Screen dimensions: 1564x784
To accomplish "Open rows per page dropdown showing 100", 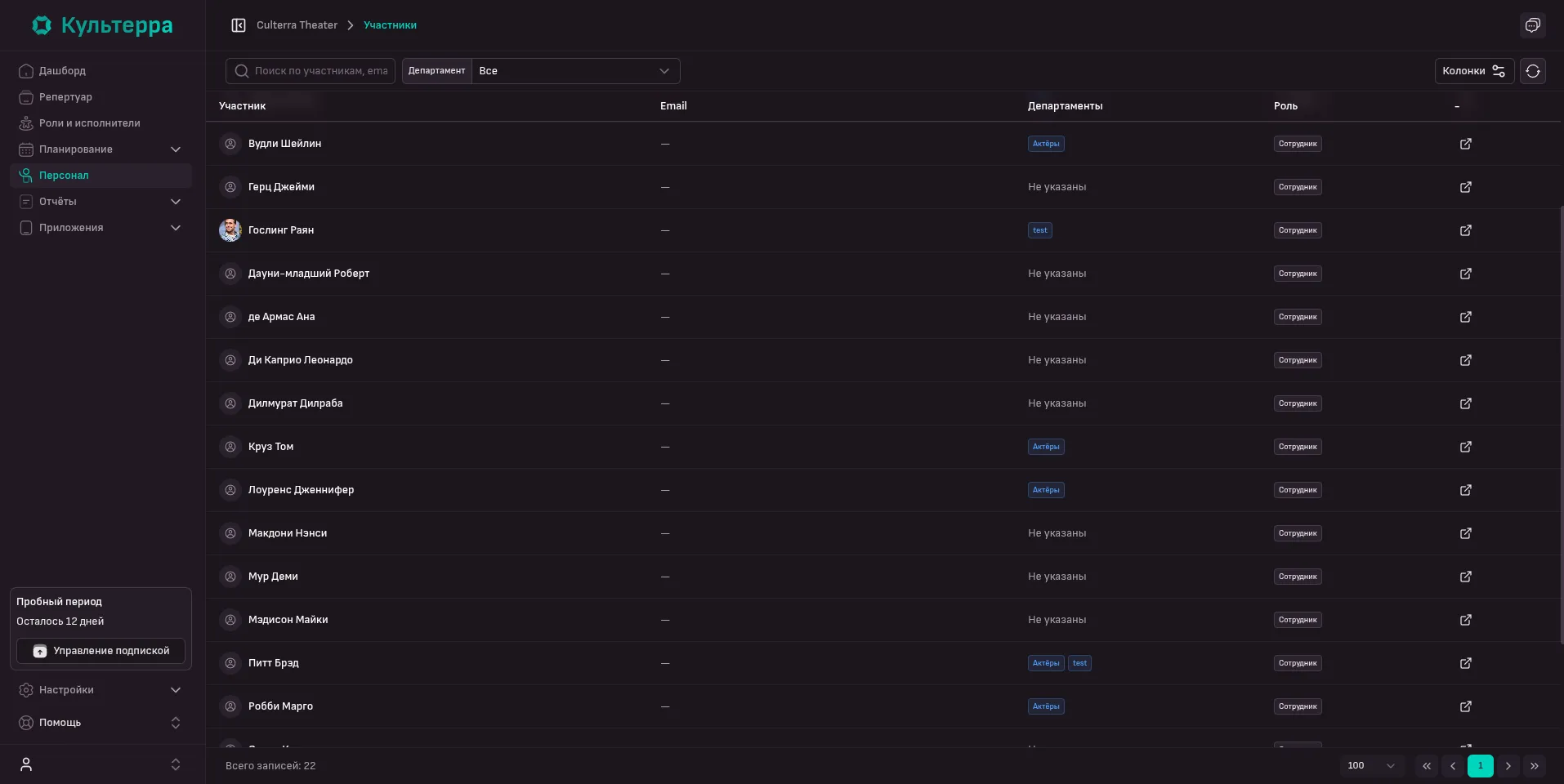I will (x=1371, y=766).
